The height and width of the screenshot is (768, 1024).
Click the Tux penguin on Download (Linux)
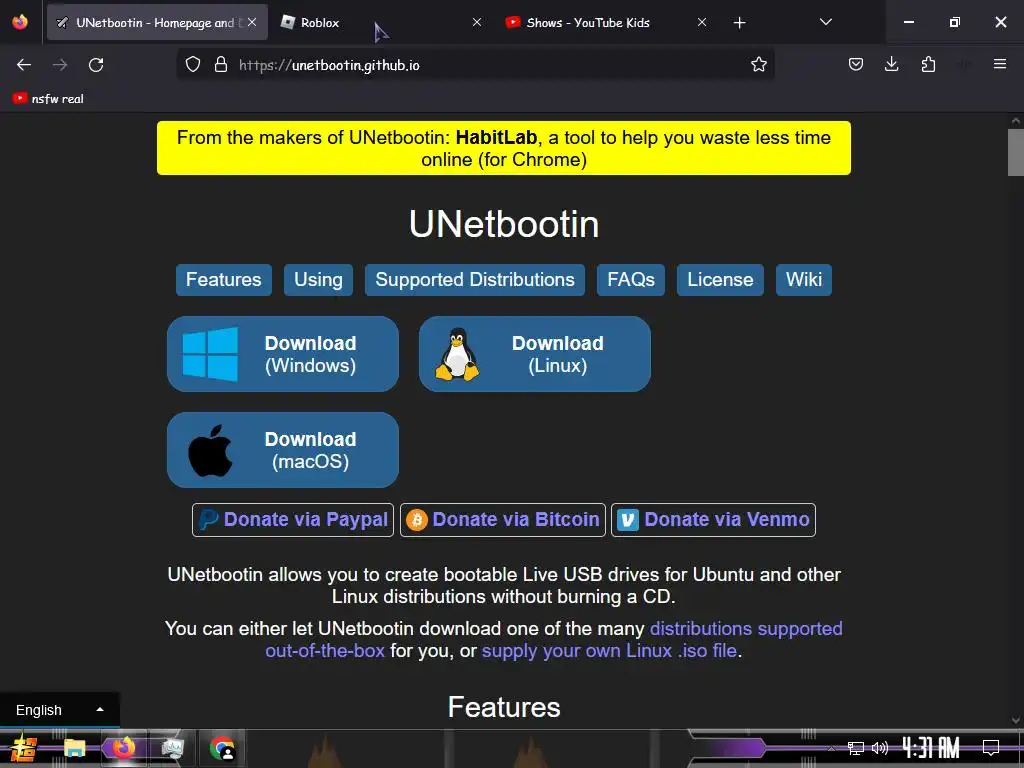(x=457, y=354)
